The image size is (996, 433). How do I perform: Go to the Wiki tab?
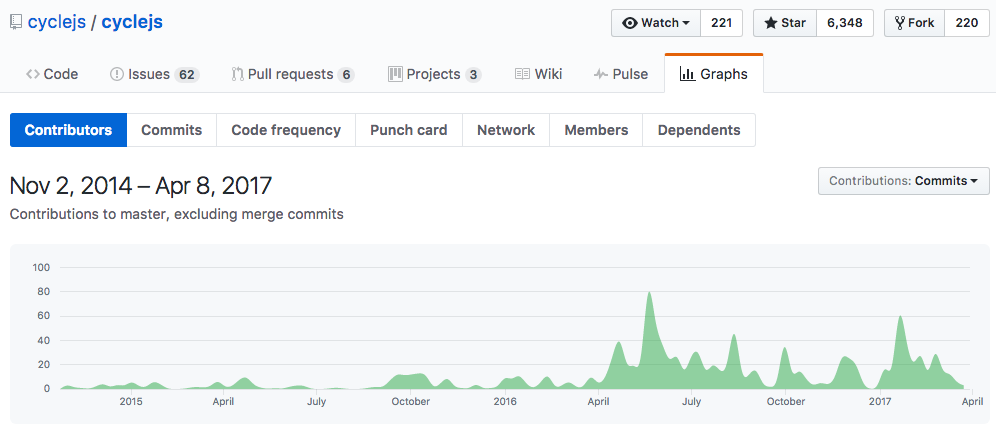click(539, 74)
